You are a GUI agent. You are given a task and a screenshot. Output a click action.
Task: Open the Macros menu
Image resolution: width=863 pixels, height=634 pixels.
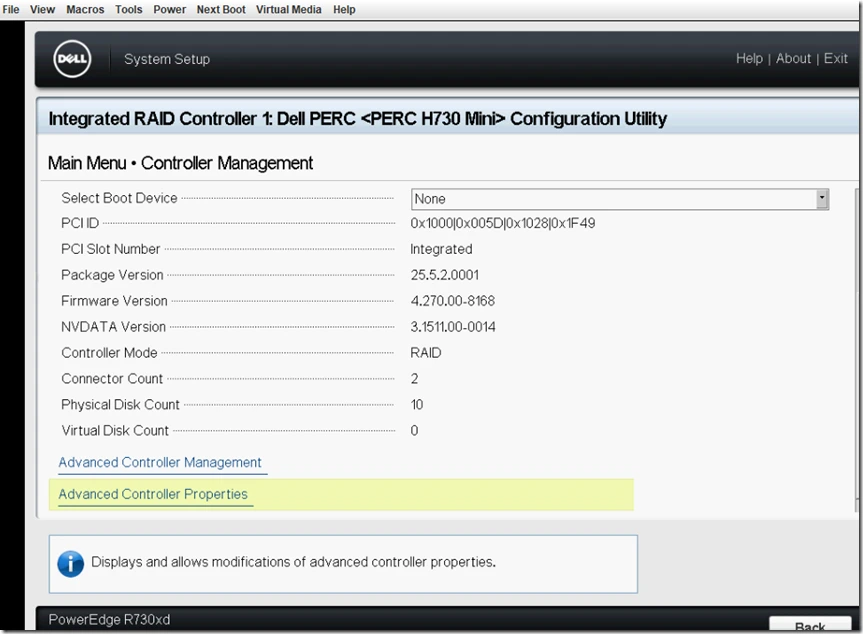[x=85, y=9]
